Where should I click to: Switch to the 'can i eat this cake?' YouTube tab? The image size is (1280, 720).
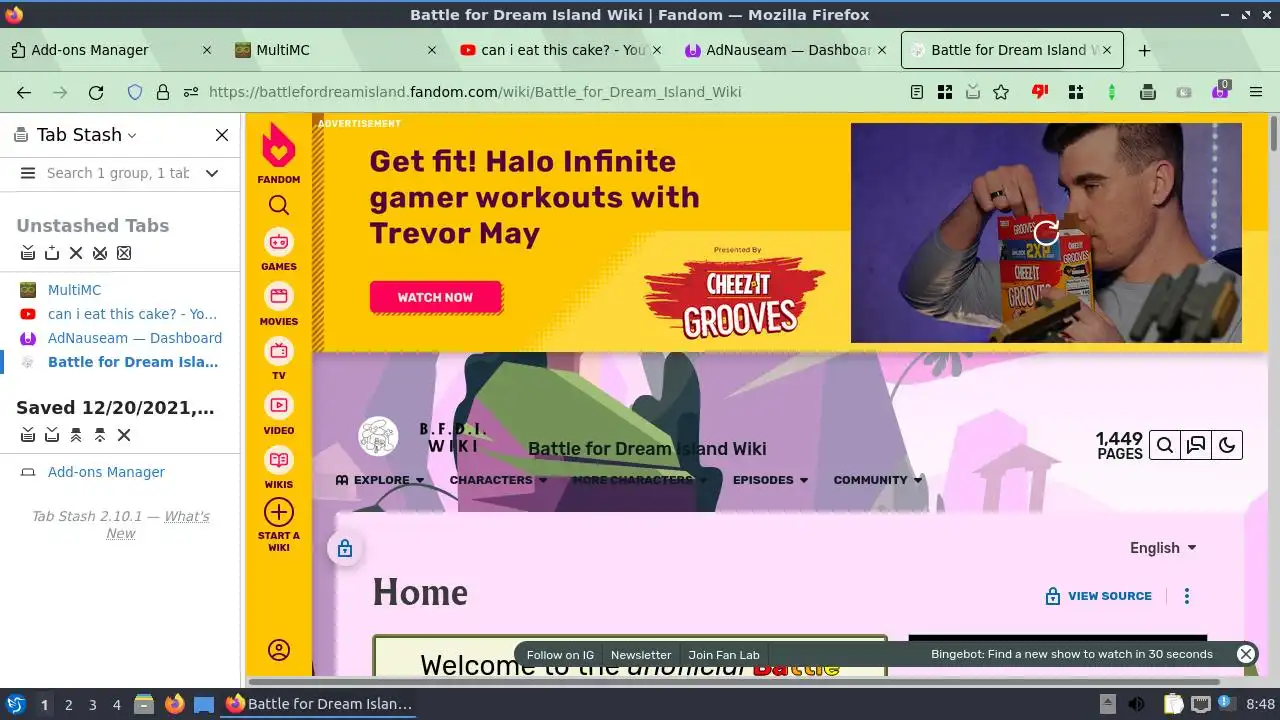pos(560,50)
